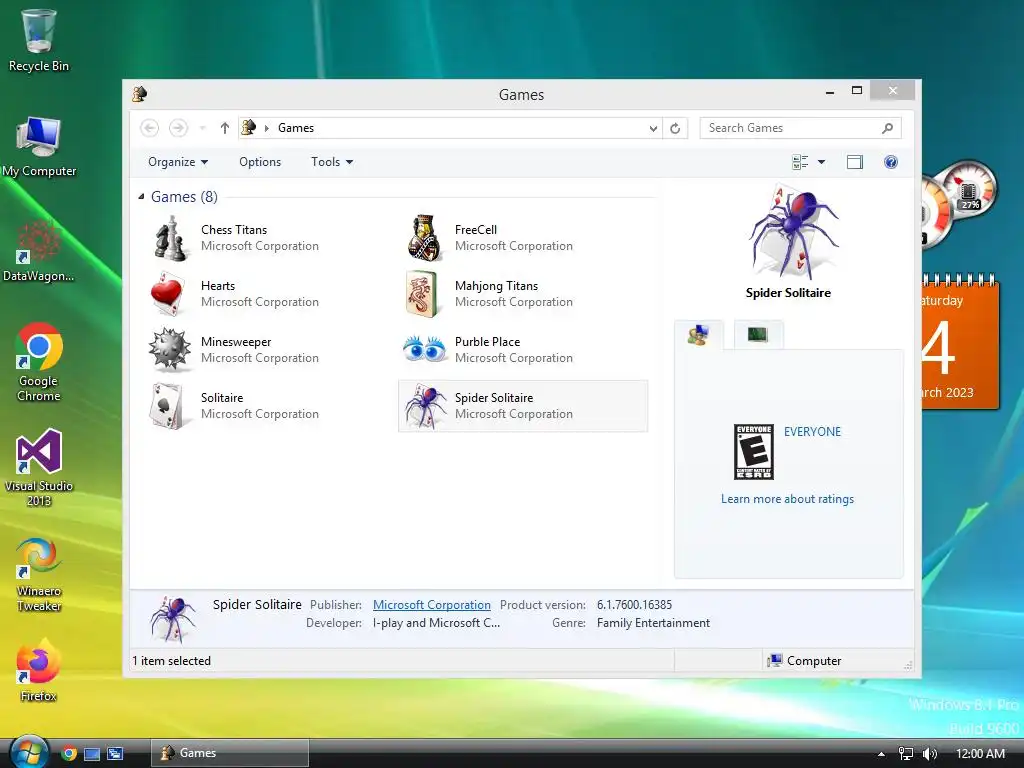The width and height of the screenshot is (1024, 768).
Task: Open Microsoft Corporation publisher link
Action: pyautogui.click(x=432, y=605)
